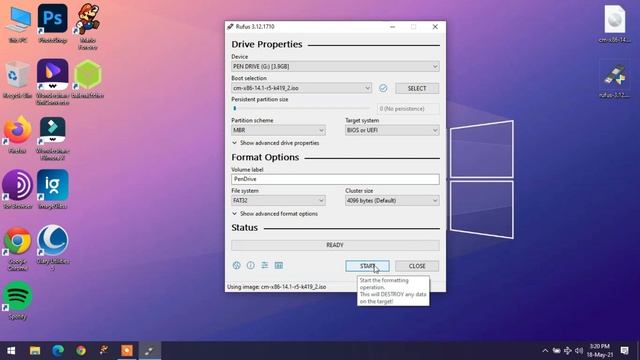This screenshot has width=640, height=360.
Task: Open the Mario desktop shortcut
Action: point(88,27)
